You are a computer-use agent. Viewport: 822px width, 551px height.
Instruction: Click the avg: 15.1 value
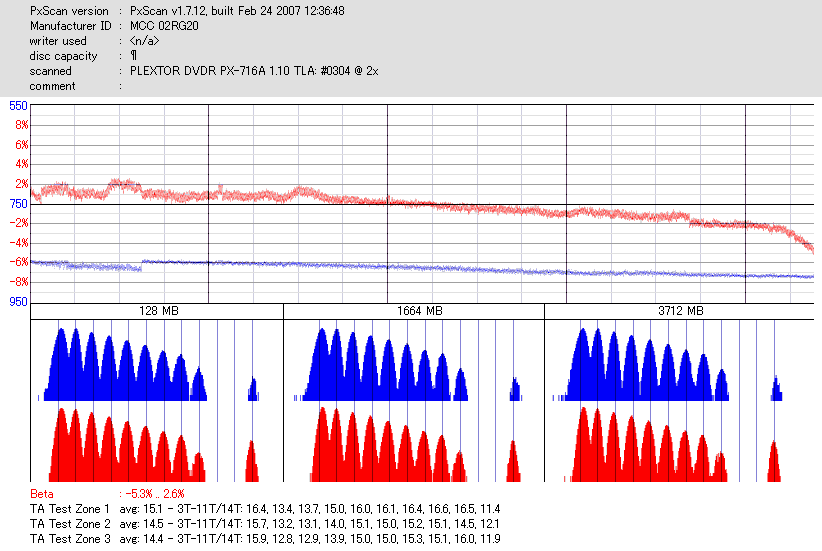[x=141, y=509]
